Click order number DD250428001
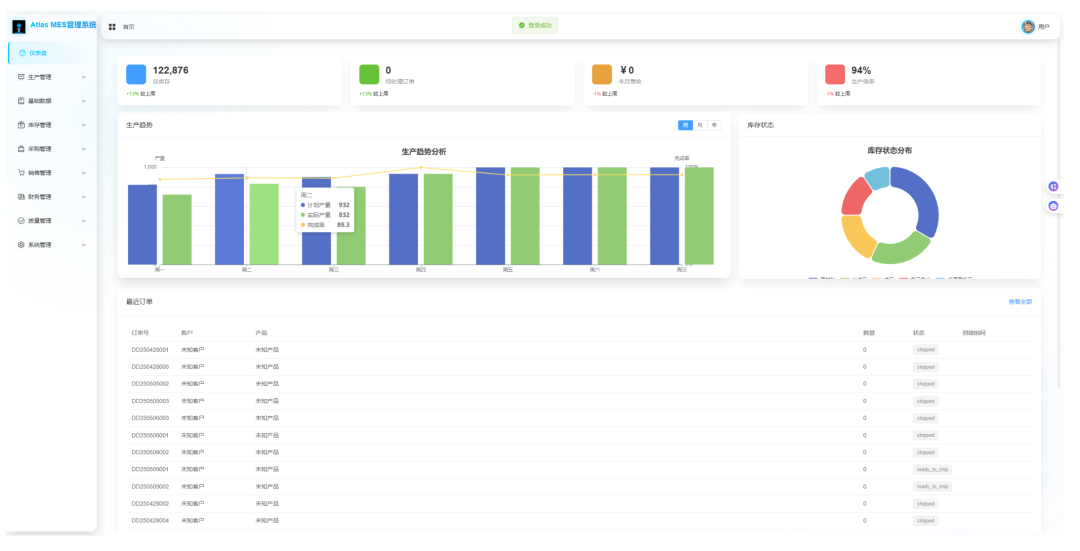 (x=150, y=350)
